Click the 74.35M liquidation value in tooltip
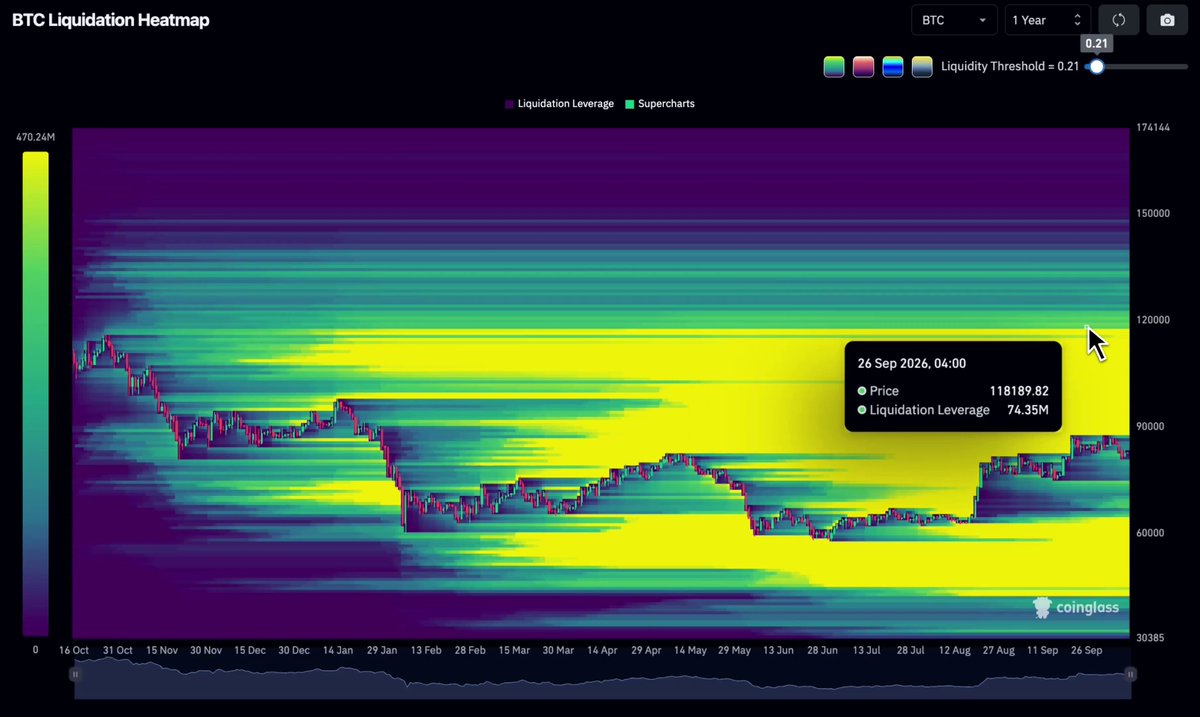This screenshot has width=1200, height=717. [1027, 410]
